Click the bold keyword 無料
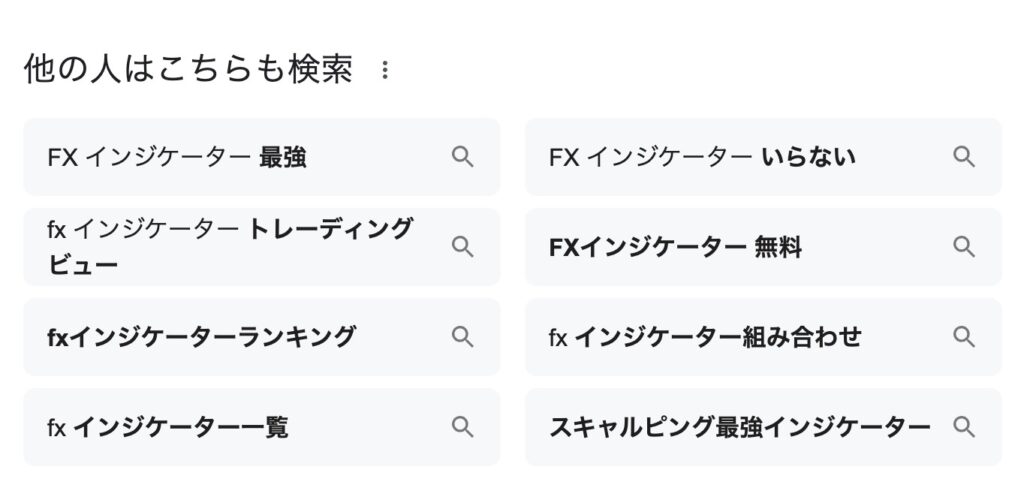Viewport: 1024px width, 488px height. tap(777, 247)
